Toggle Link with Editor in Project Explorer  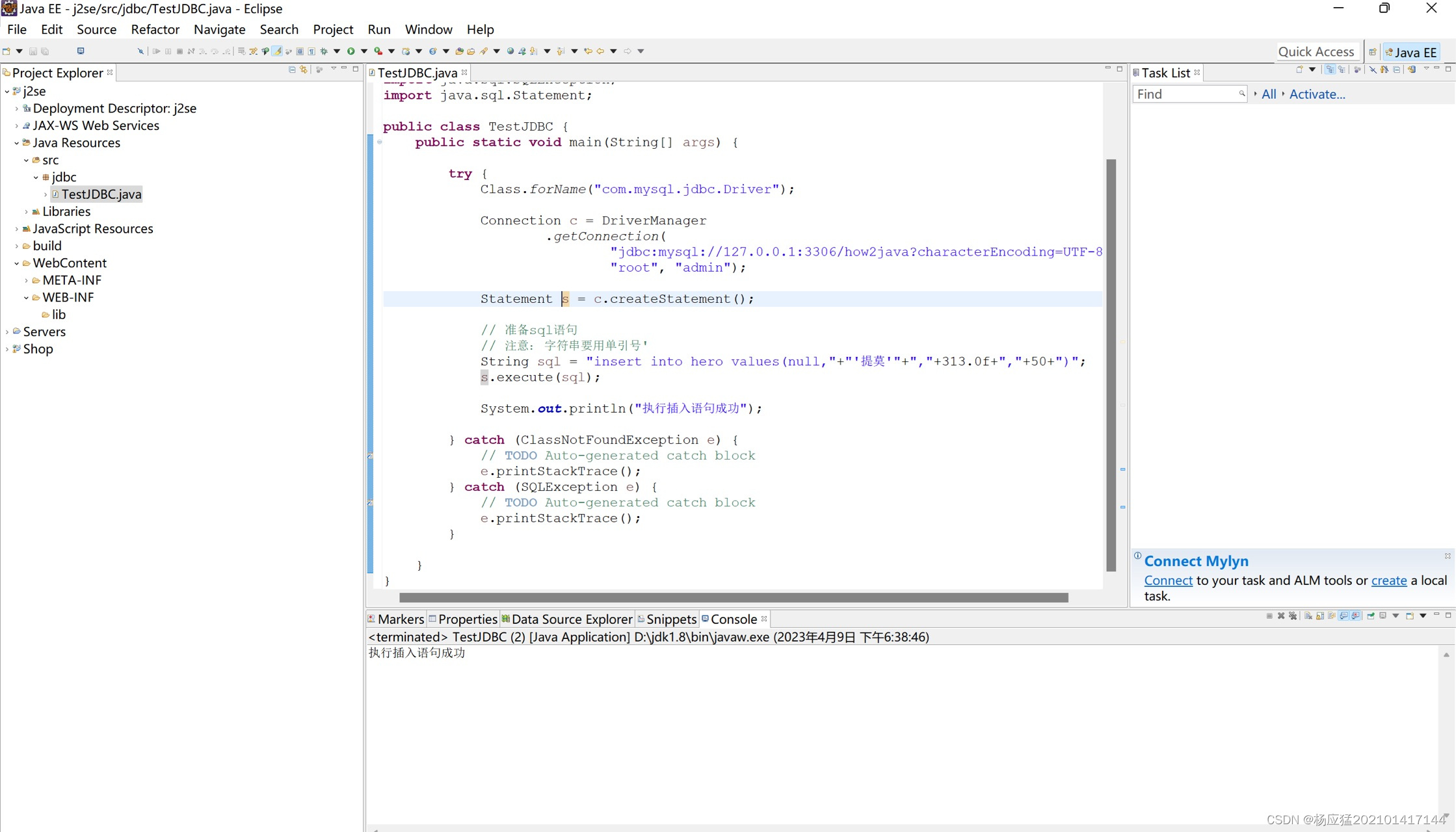tap(304, 70)
